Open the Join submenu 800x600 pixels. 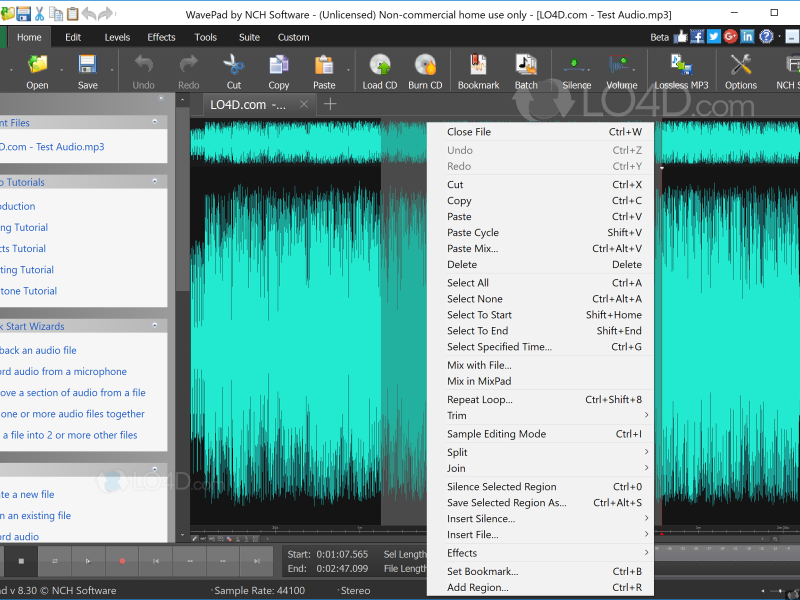click(540, 468)
